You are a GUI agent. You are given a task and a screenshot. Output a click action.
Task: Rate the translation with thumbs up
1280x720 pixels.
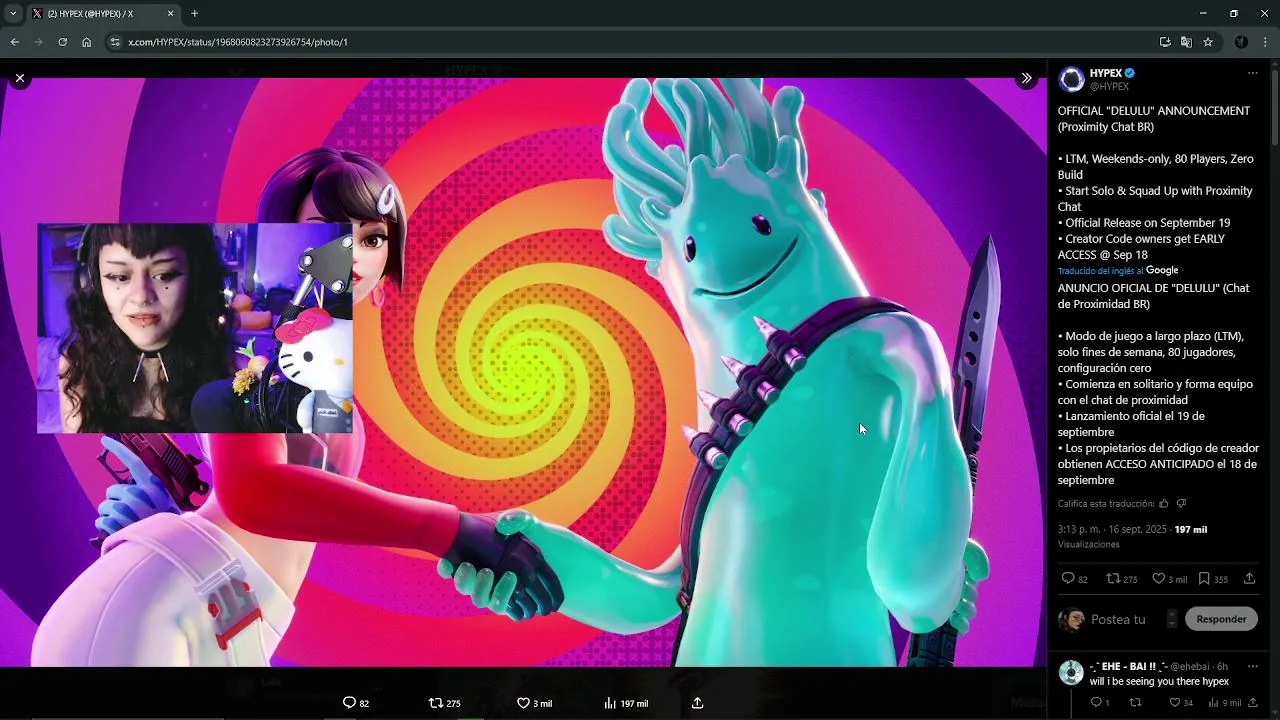coord(1163,503)
